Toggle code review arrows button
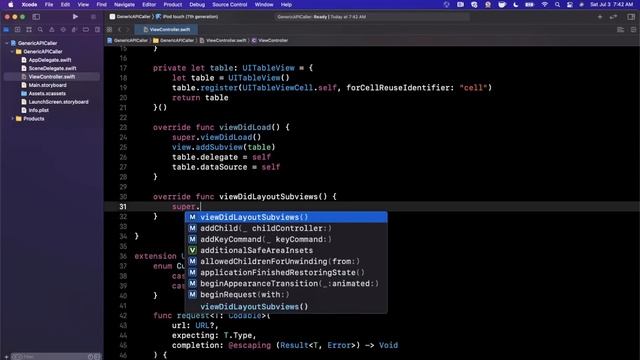The height and width of the screenshot is (360, 640). click(613, 17)
